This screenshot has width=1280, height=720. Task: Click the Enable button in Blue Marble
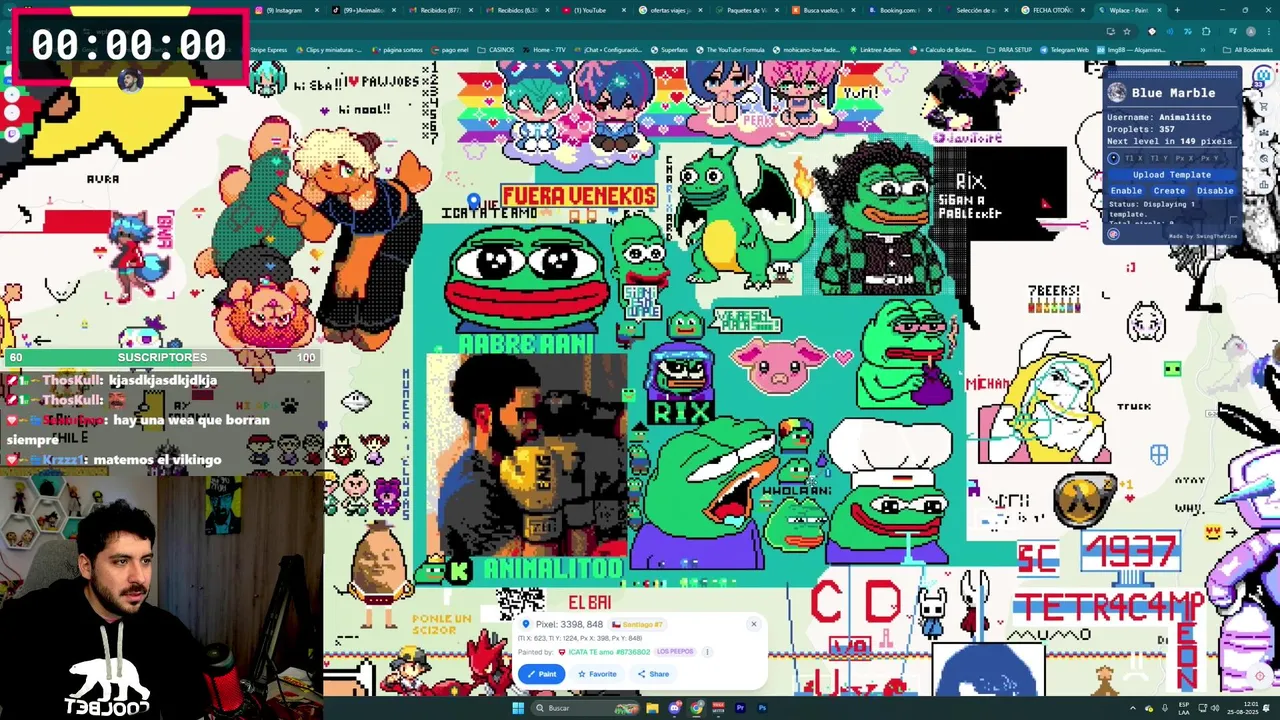pos(1126,191)
